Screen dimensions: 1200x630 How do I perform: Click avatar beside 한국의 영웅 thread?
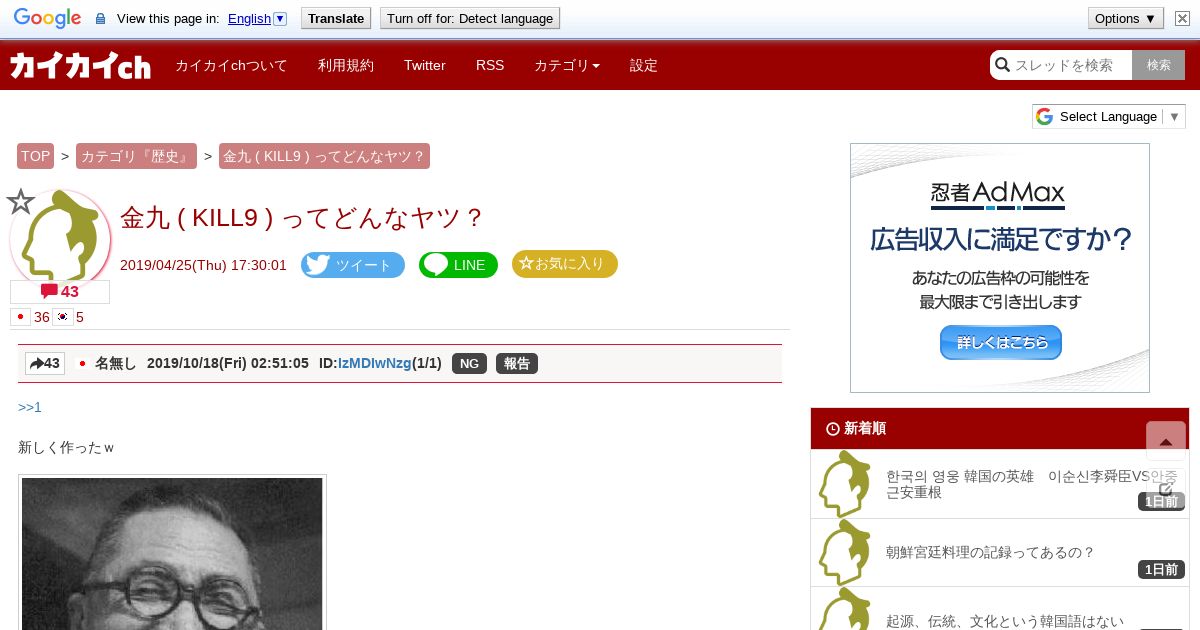coord(845,484)
